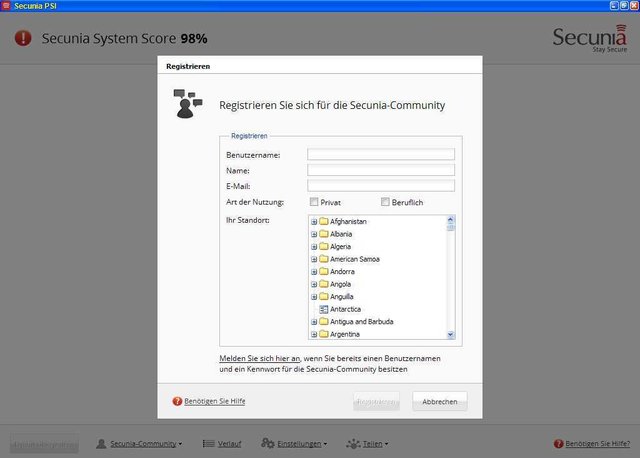This screenshot has width=640, height=458.
Task: Select the Antigua and Barbuda row label
Action: click(362, 322)
